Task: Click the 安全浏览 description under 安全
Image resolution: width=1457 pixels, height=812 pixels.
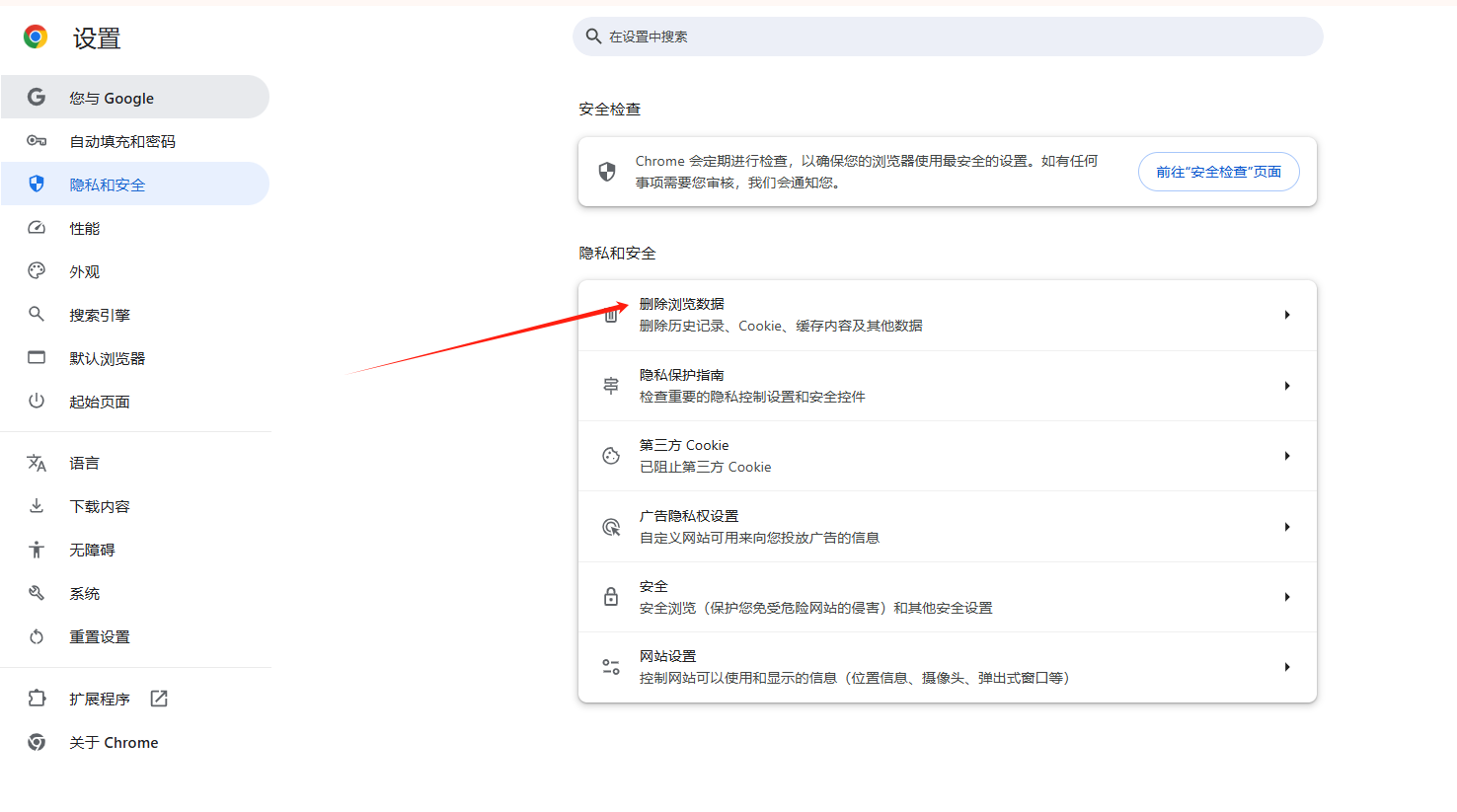Action: [x=816, y=608]
